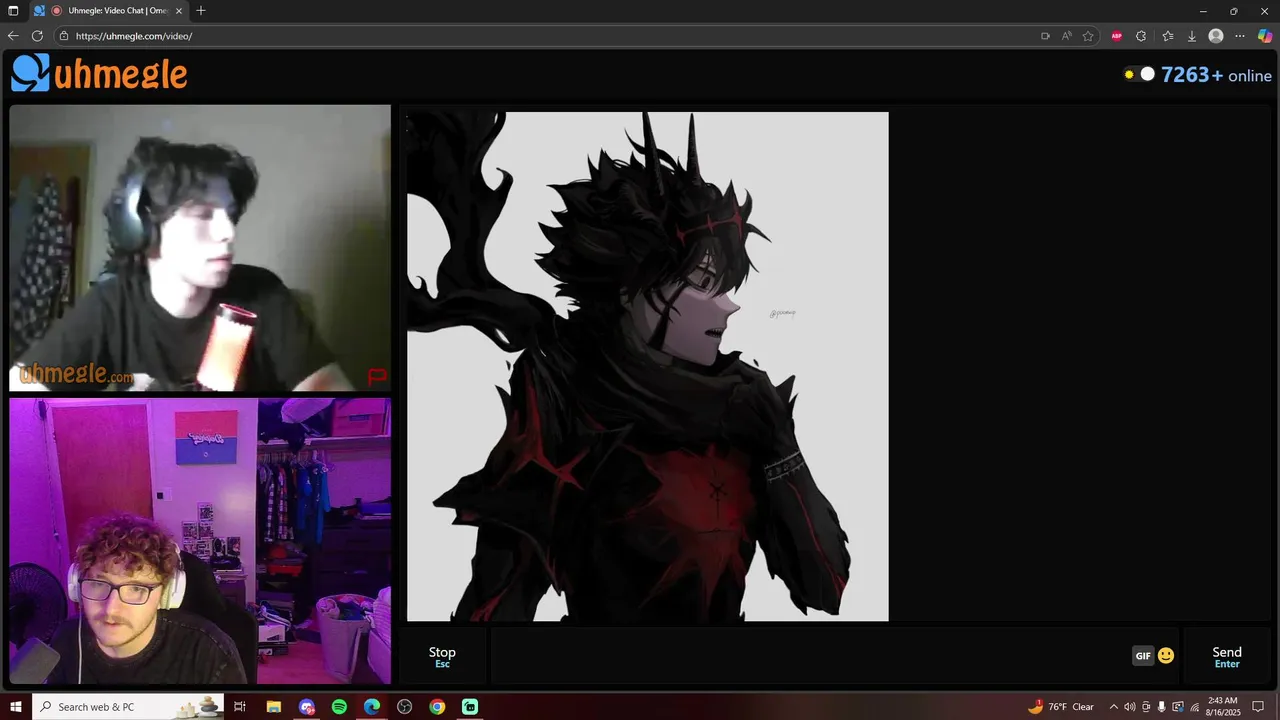
Task: Open Spotify from the taskbar
Action: click(339, 707)
